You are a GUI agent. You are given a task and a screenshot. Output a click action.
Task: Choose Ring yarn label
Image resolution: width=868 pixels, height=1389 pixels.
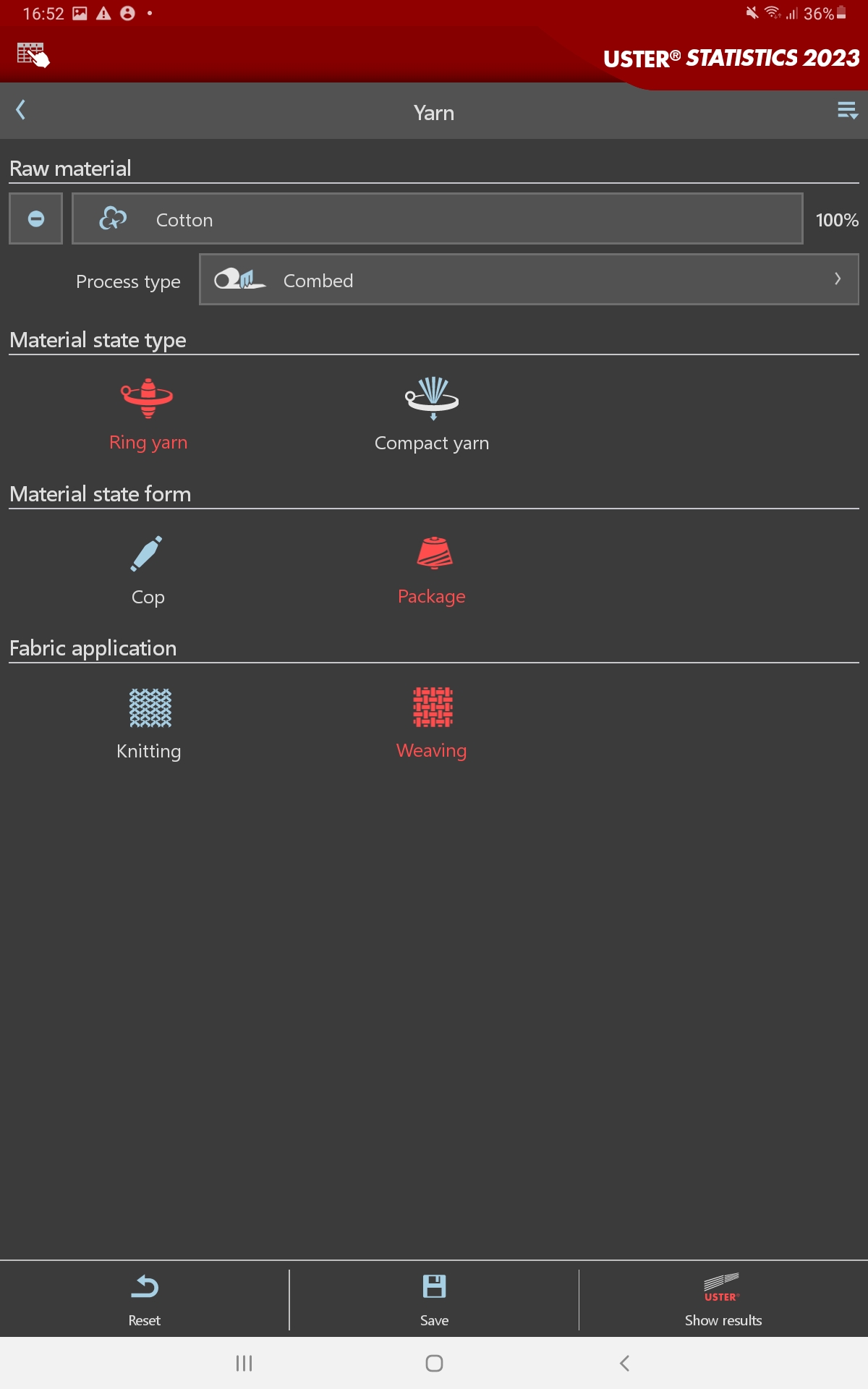(x=148, y=442)
